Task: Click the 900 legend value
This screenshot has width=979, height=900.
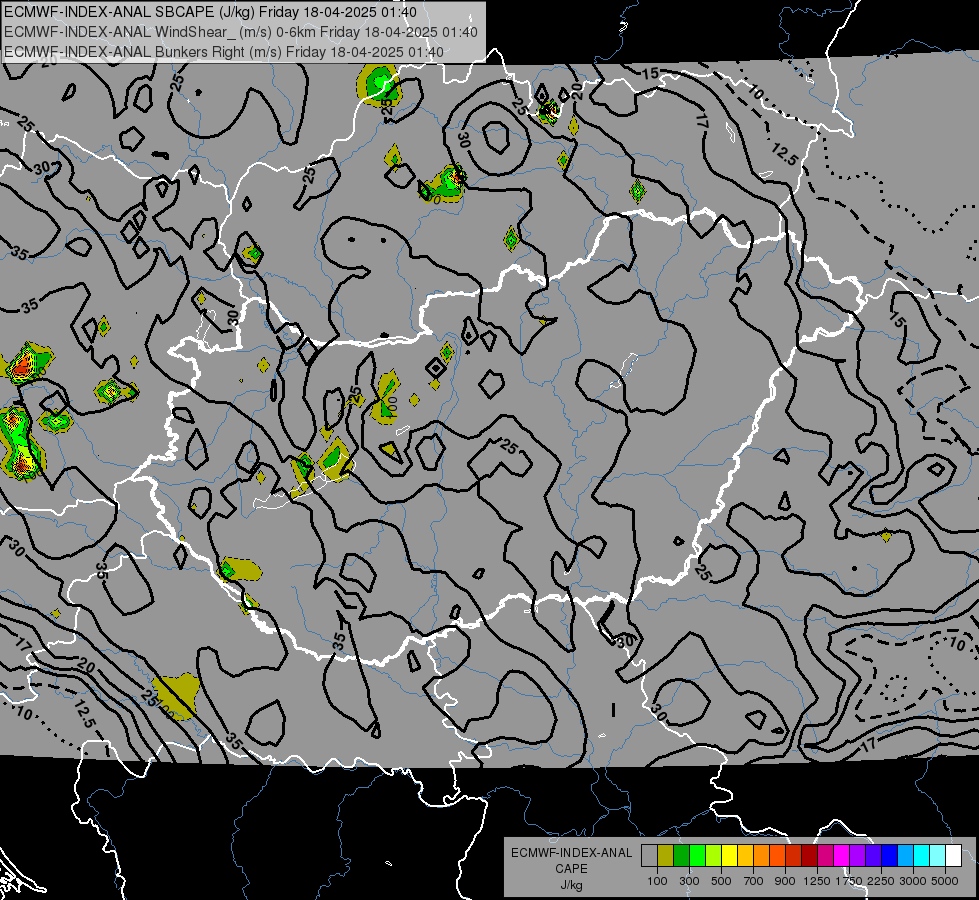Action: (785, 881)
